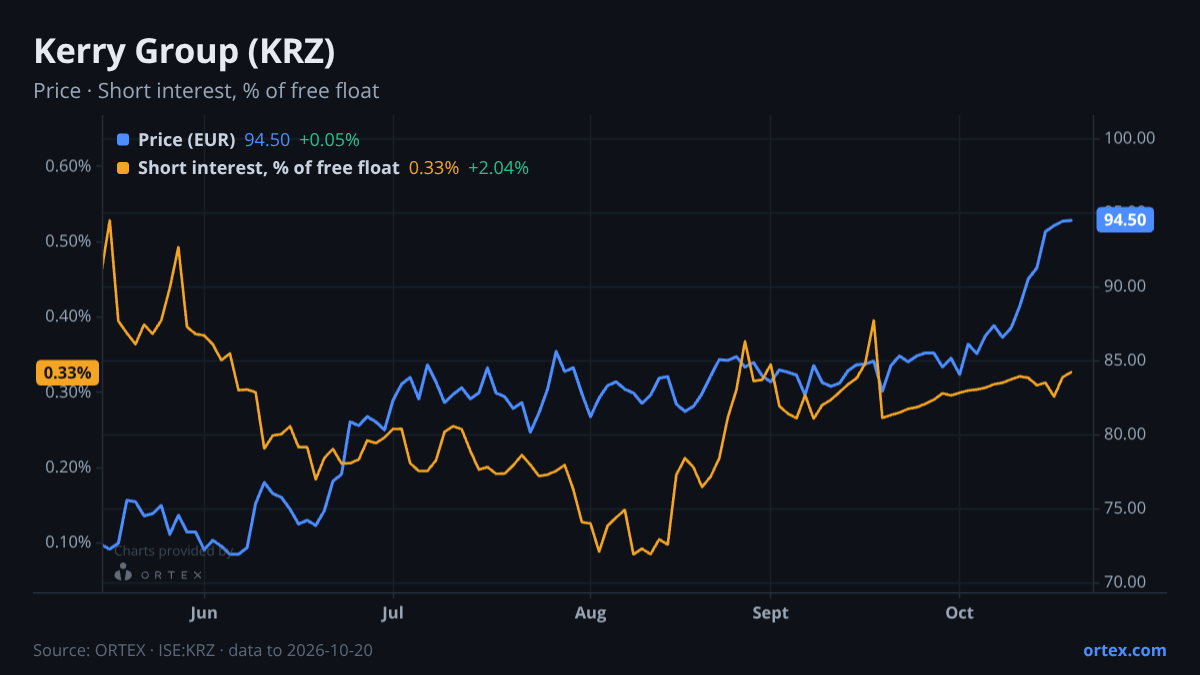
Task: Click the +0.05% price change value
Action: pyautogui.click(x=329, y=140)
